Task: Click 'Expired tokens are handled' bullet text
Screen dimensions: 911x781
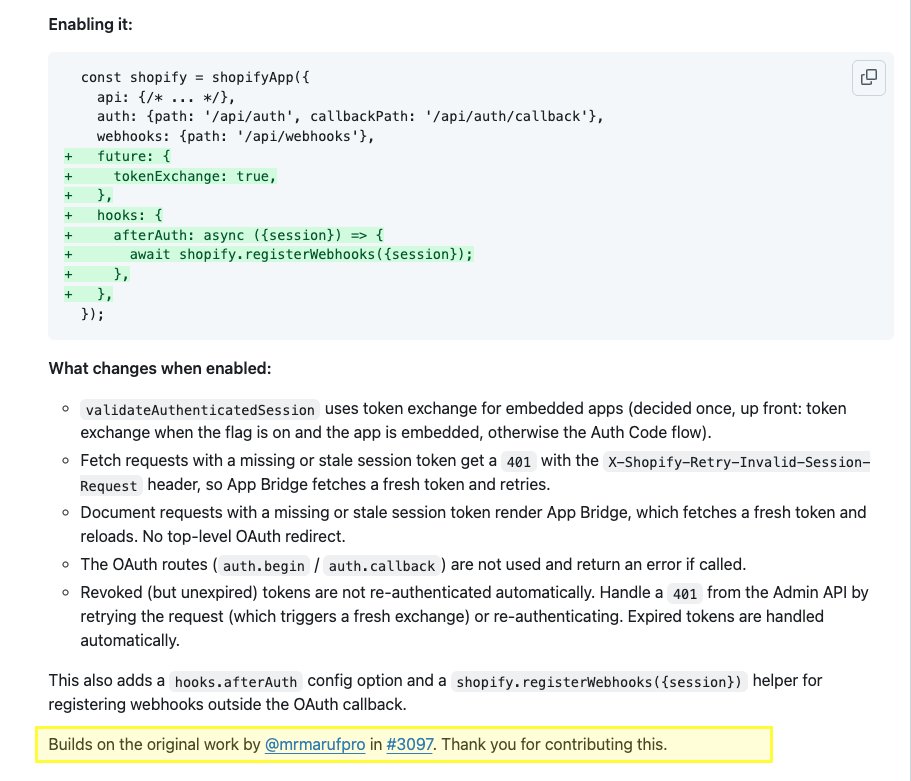Action: [x=726, y=617]
